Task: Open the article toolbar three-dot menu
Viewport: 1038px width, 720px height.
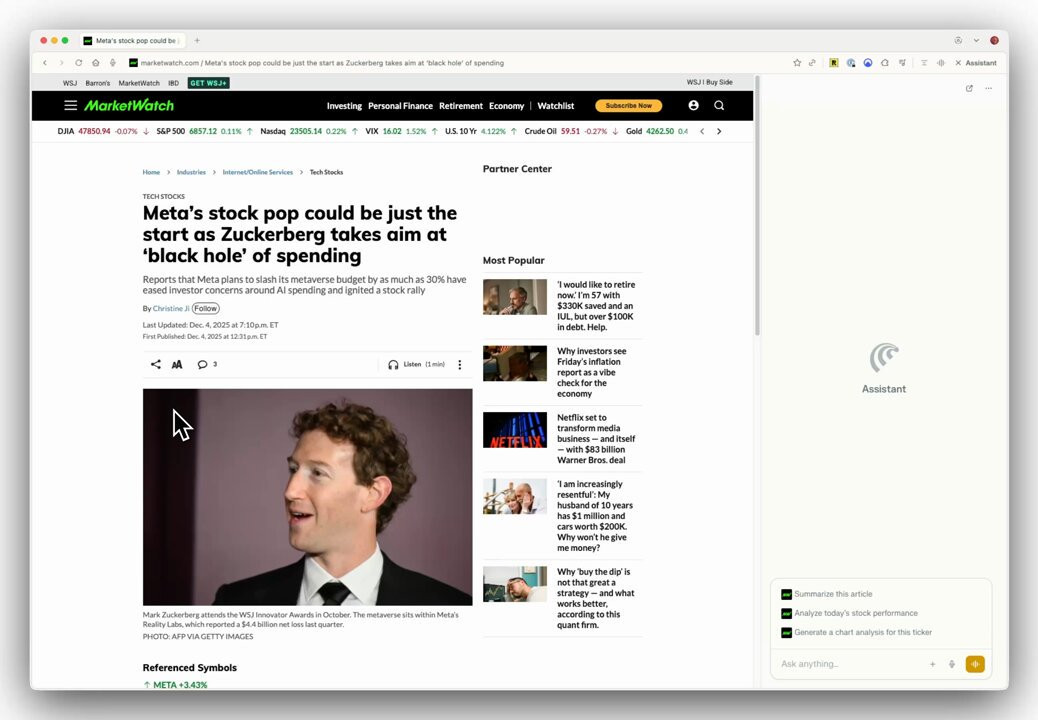Action: coord(459,365)
